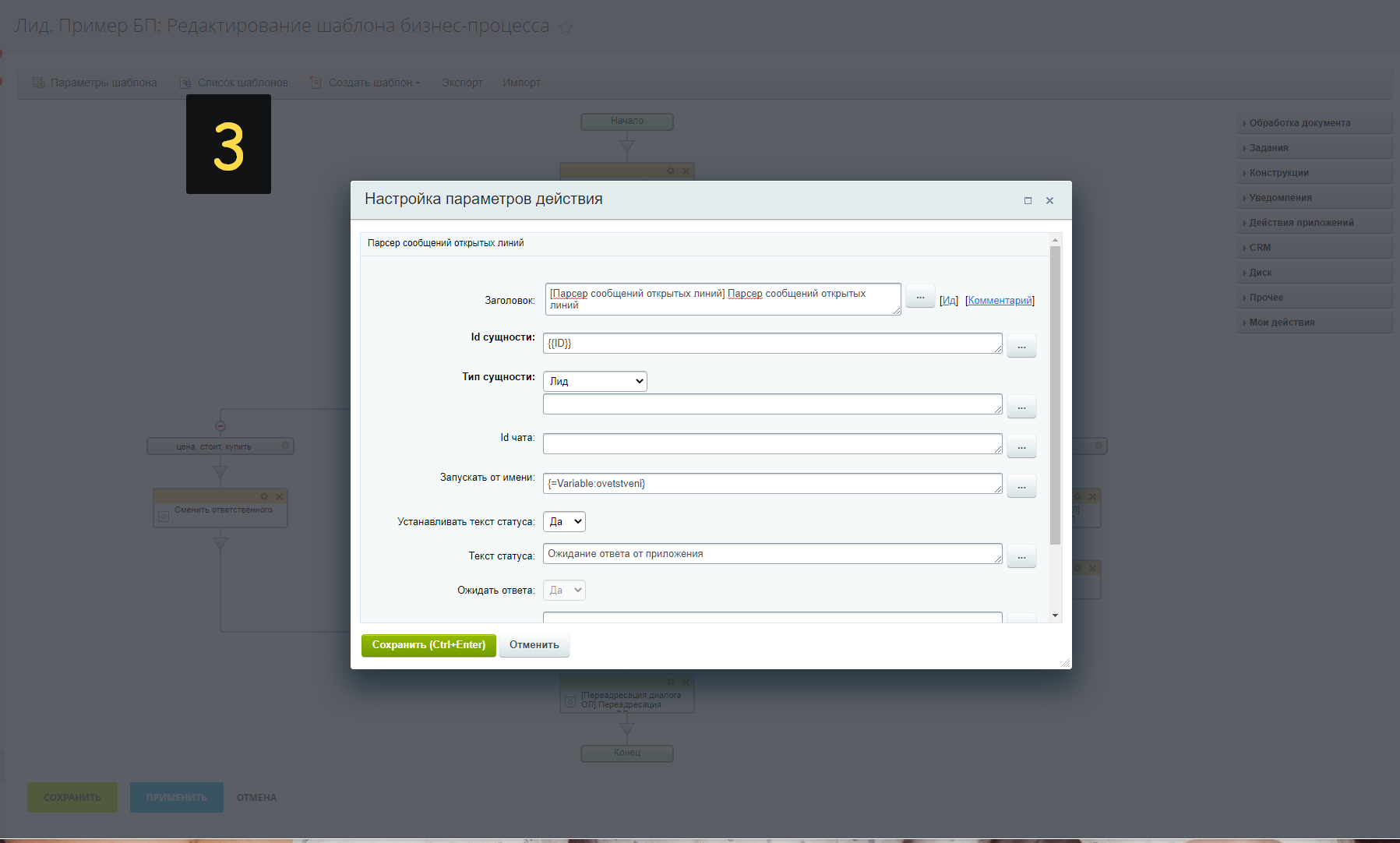1400x843 pixels.
Task: Delete the Сменить ответственного activity with its X icon
Action: pyautogui.click(x=279, y=496)
